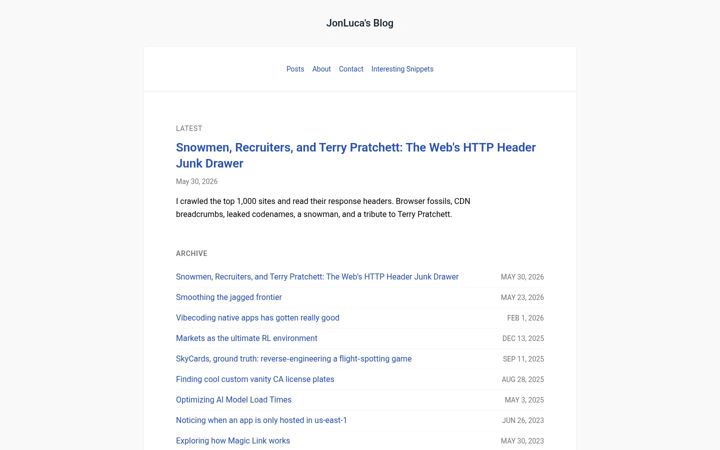Open Exploring how Magic Link works post
Viewport: 720px width, 450px height.
pyautogui.click(x=233, y=441)
